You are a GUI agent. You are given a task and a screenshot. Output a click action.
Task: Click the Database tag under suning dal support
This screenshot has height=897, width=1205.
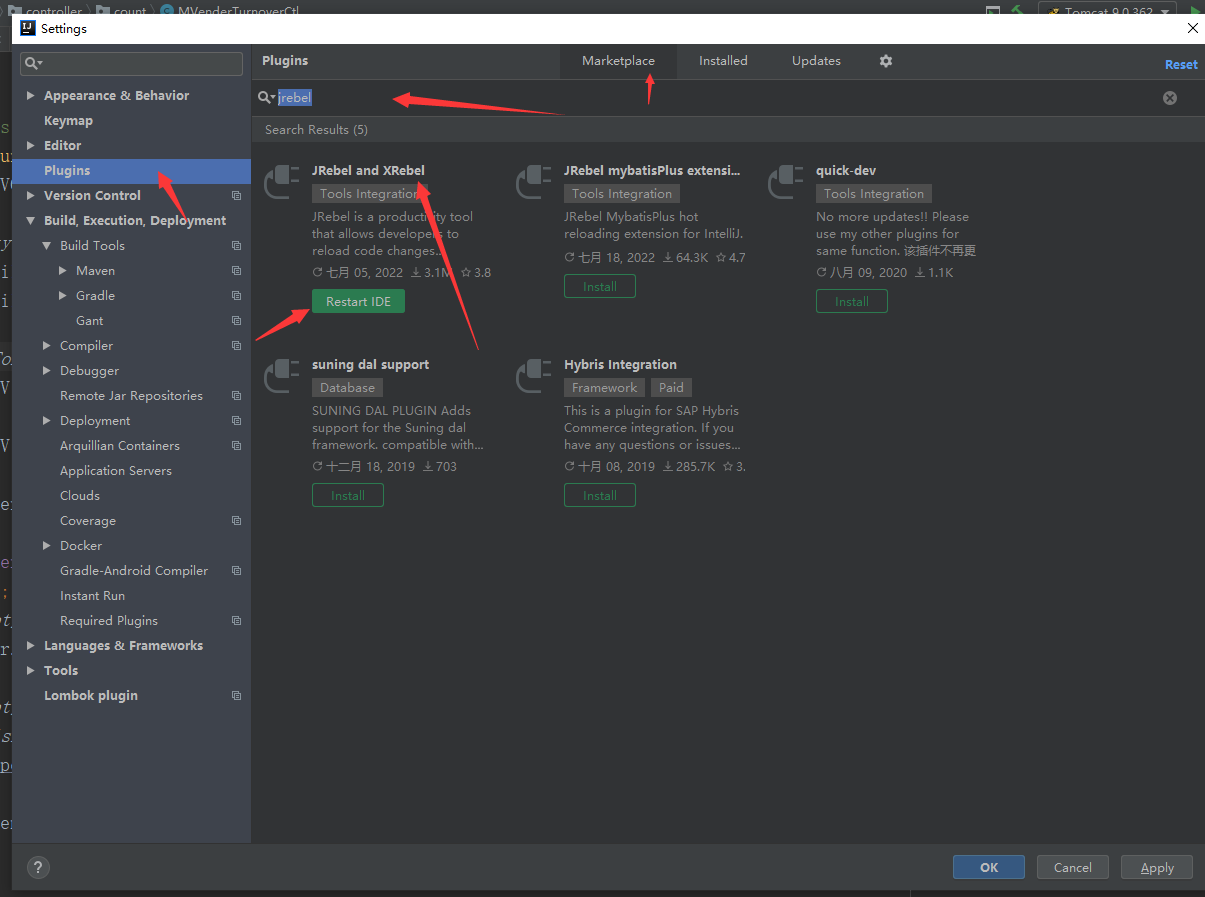click(348, 388)
